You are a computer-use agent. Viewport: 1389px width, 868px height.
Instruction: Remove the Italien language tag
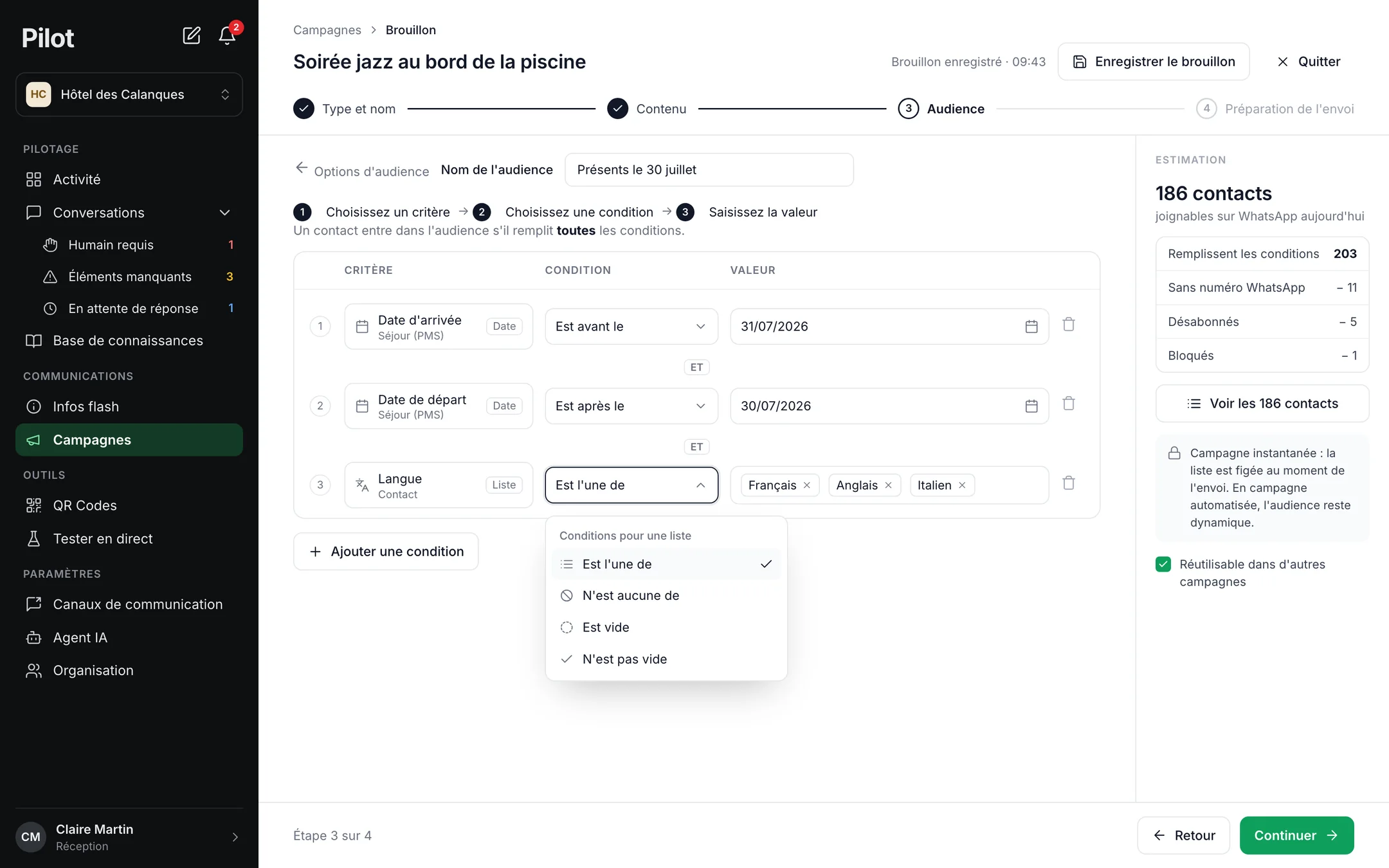click(x=962, y=485)
